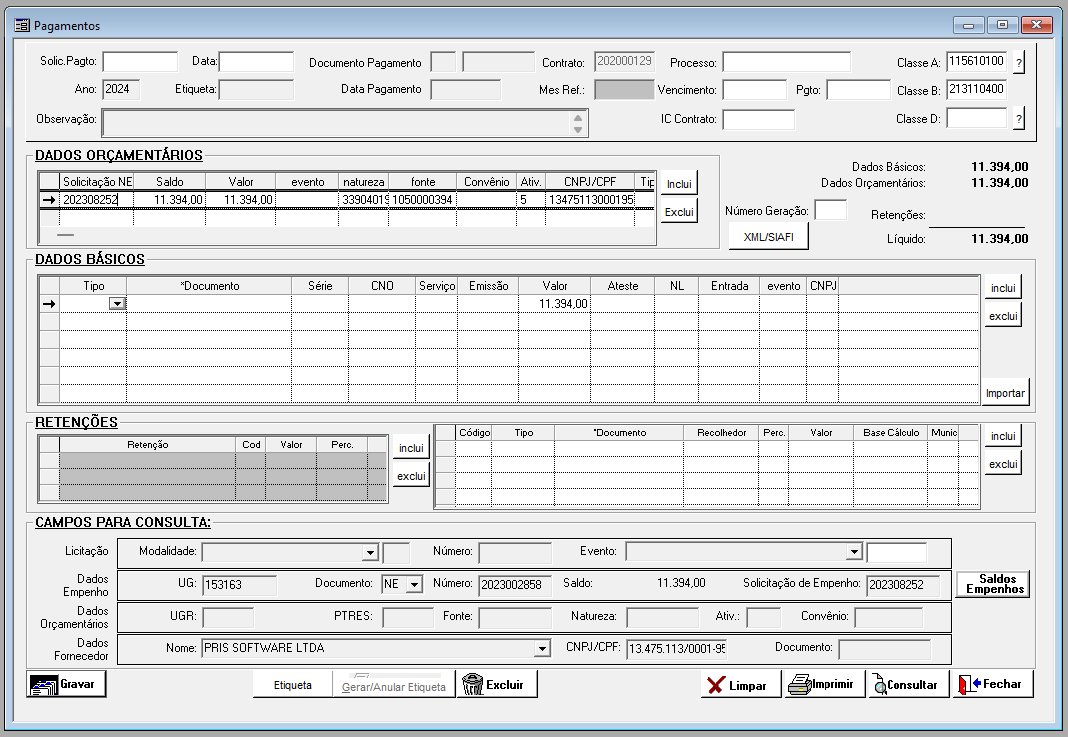Click the Consultar search button
The width and height of the screenshot is (1068, 737).
(906, 685)
